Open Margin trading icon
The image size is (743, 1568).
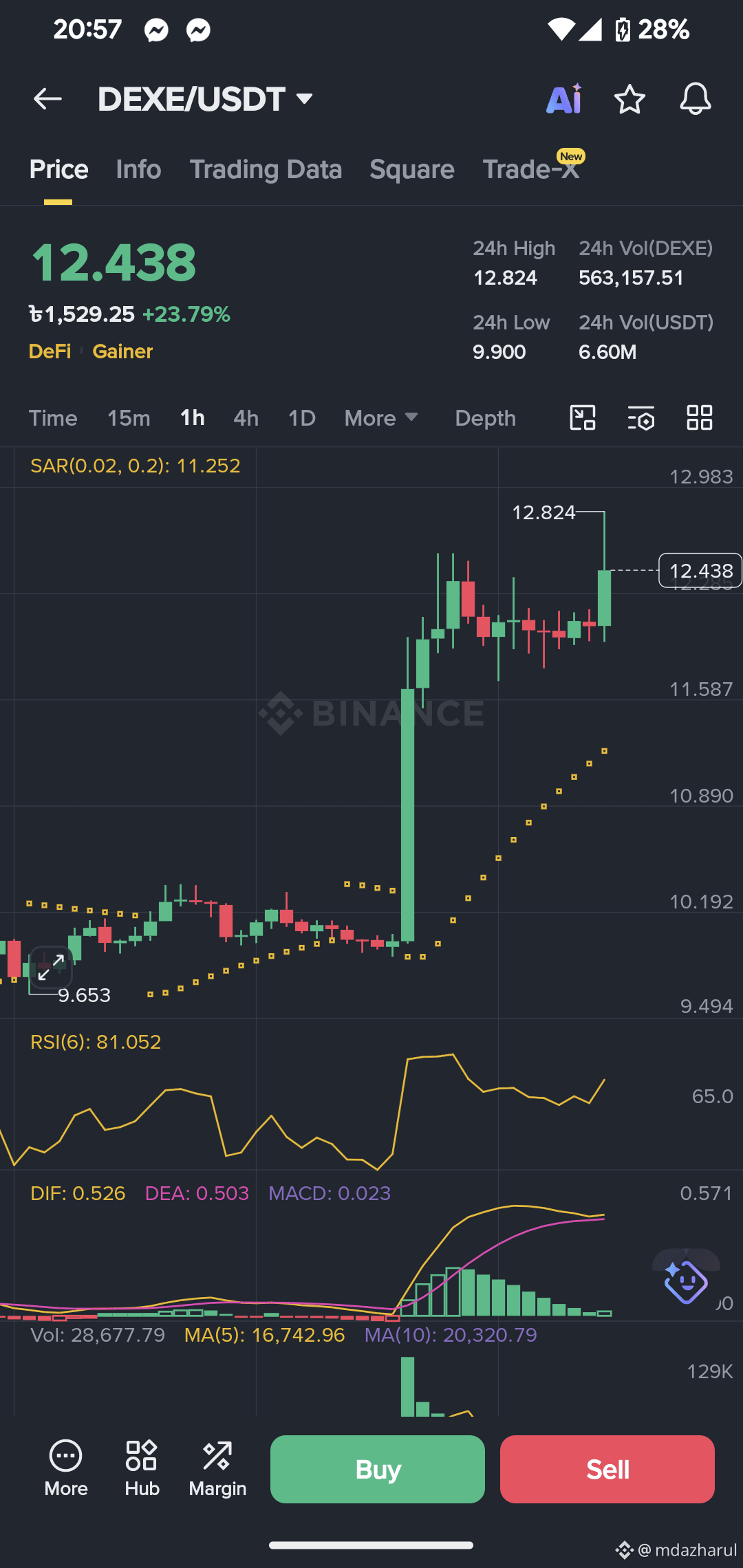[217, 1468]
